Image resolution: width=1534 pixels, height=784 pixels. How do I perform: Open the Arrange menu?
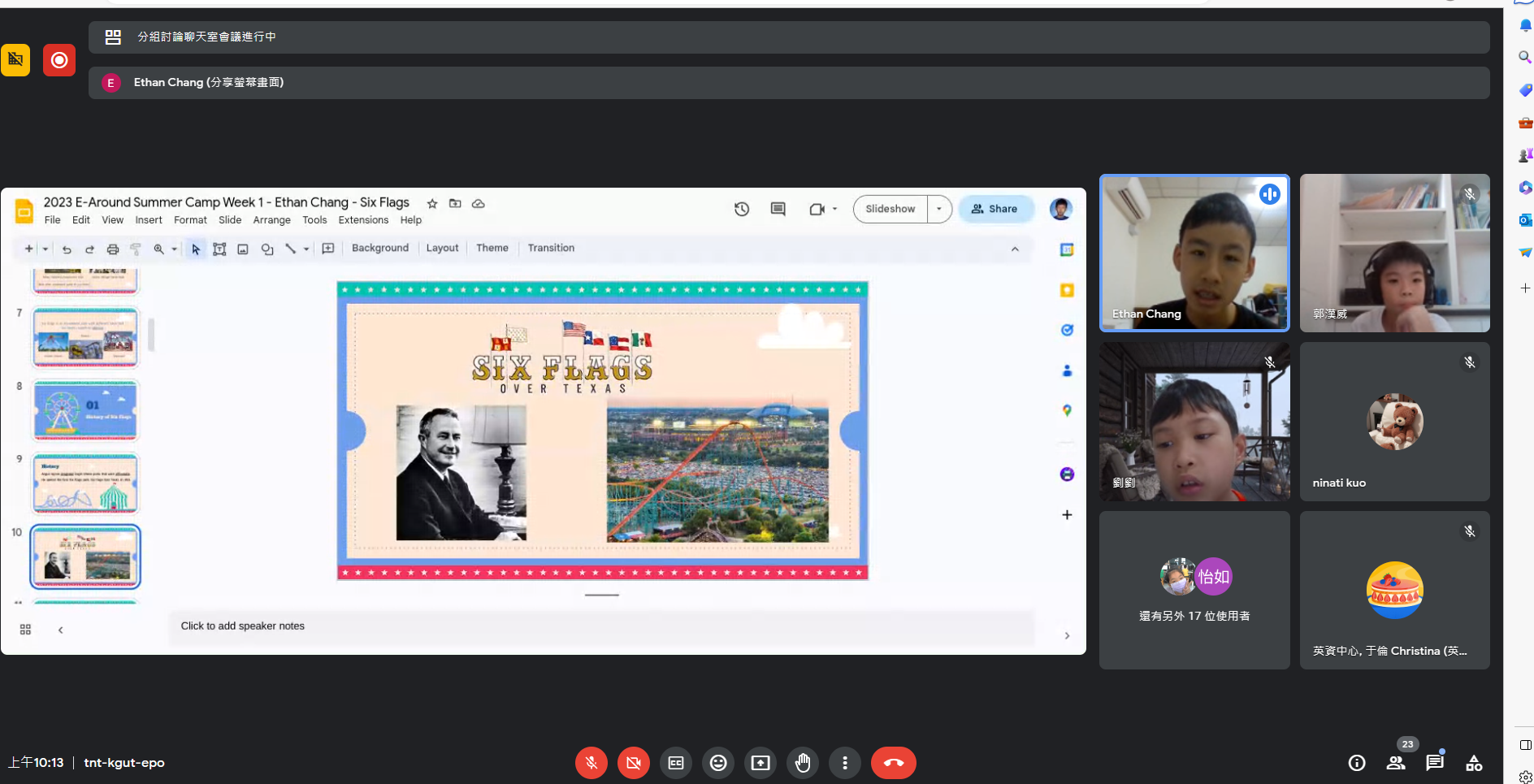271,220
